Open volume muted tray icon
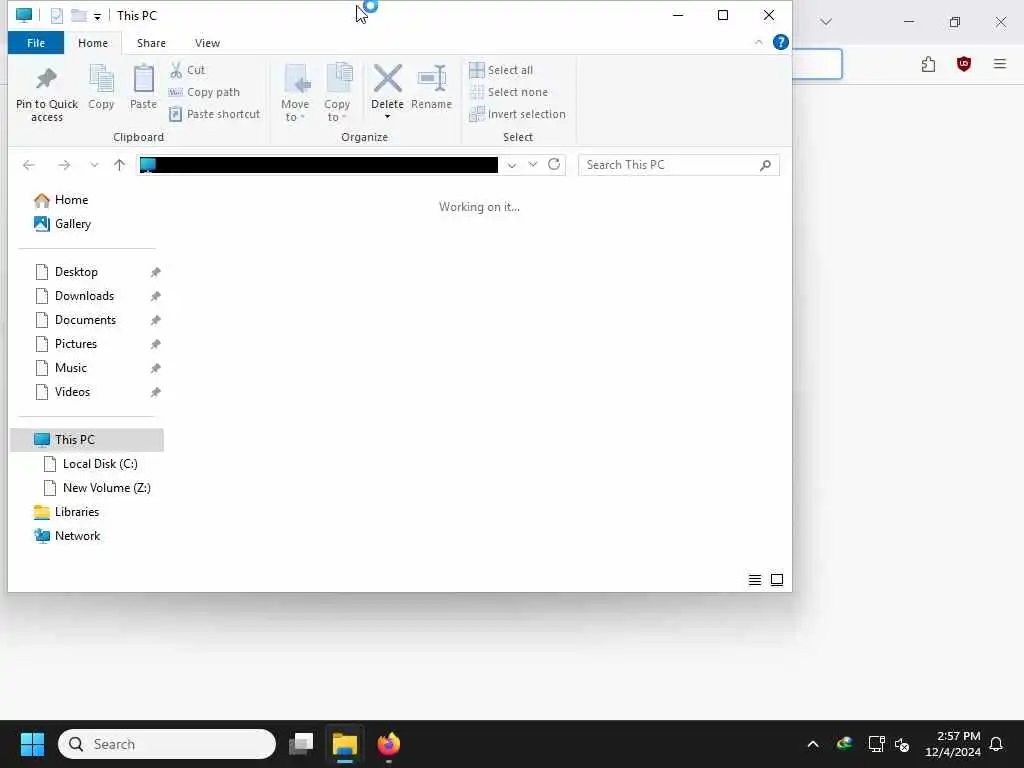 (902, 744)
